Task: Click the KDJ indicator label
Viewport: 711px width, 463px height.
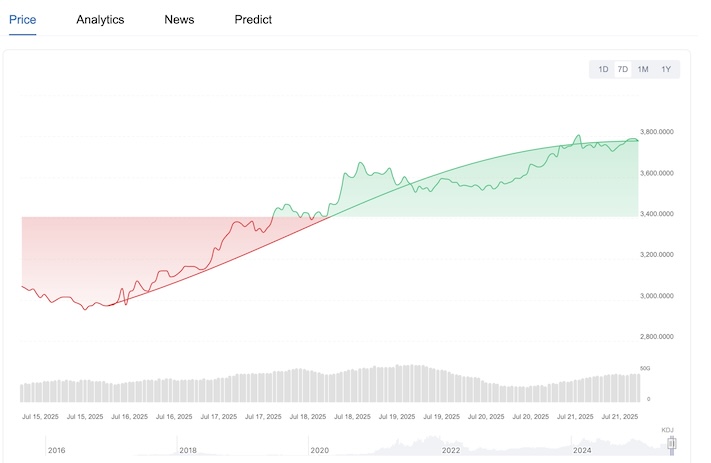Action: (x=668, y=429)
